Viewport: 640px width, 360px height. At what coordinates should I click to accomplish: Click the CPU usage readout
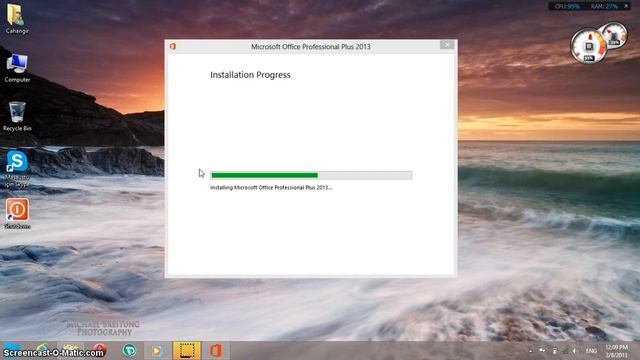tap(567, 6)
